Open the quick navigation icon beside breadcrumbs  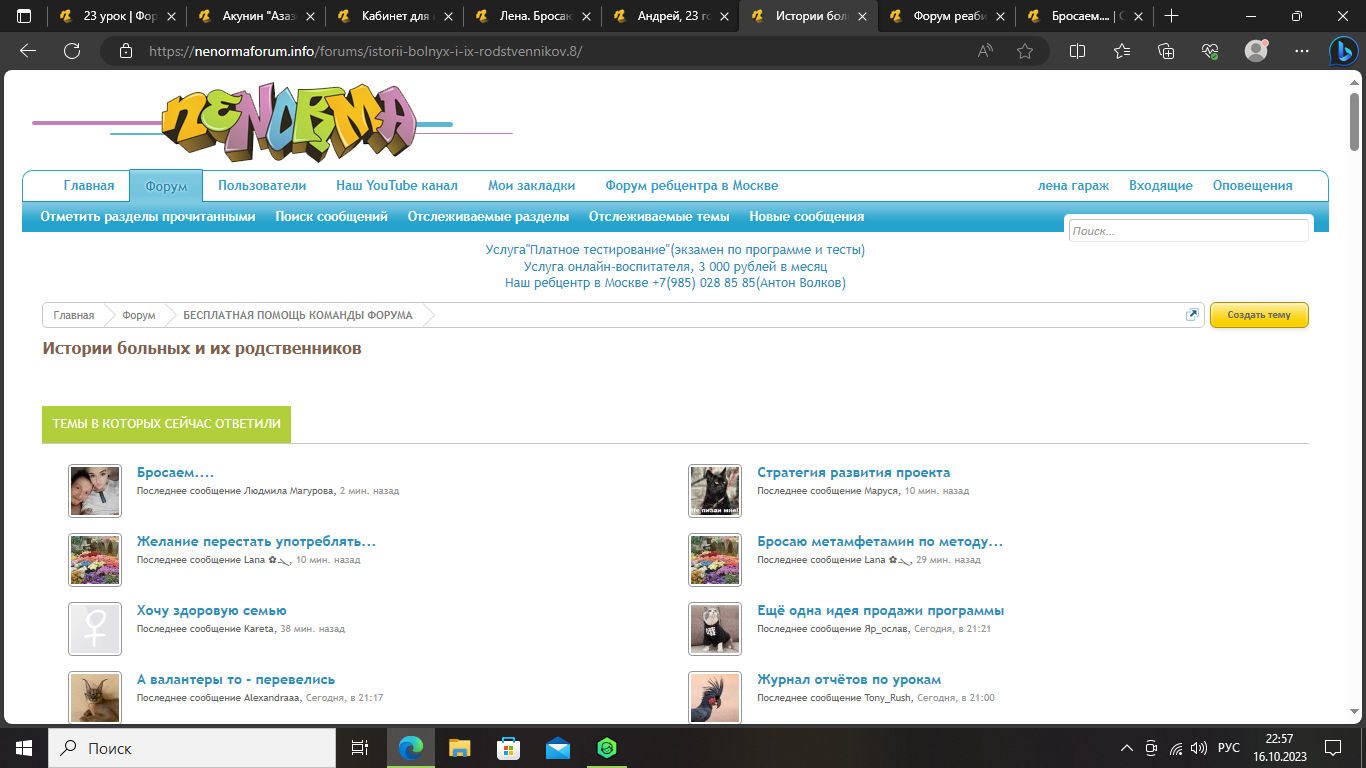tap(1192, 315)
